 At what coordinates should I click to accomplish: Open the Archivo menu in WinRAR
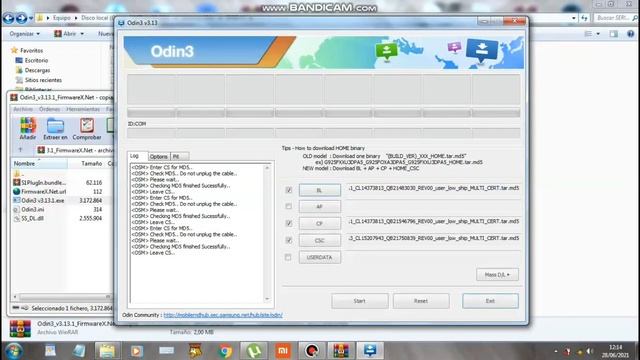(23, 109)
